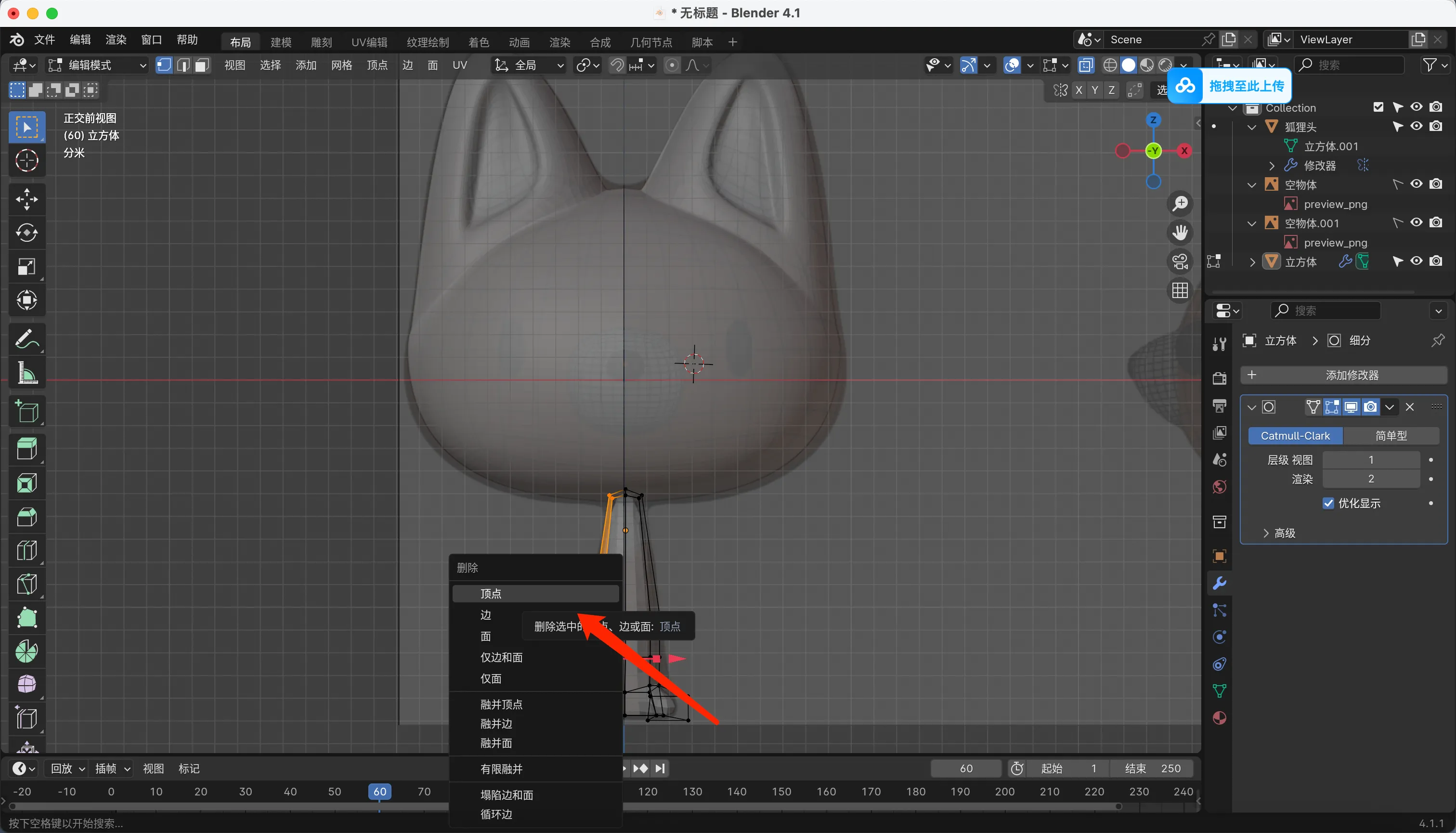
Task: Activate the Annotate pencil tool
Action: (26, 339)
